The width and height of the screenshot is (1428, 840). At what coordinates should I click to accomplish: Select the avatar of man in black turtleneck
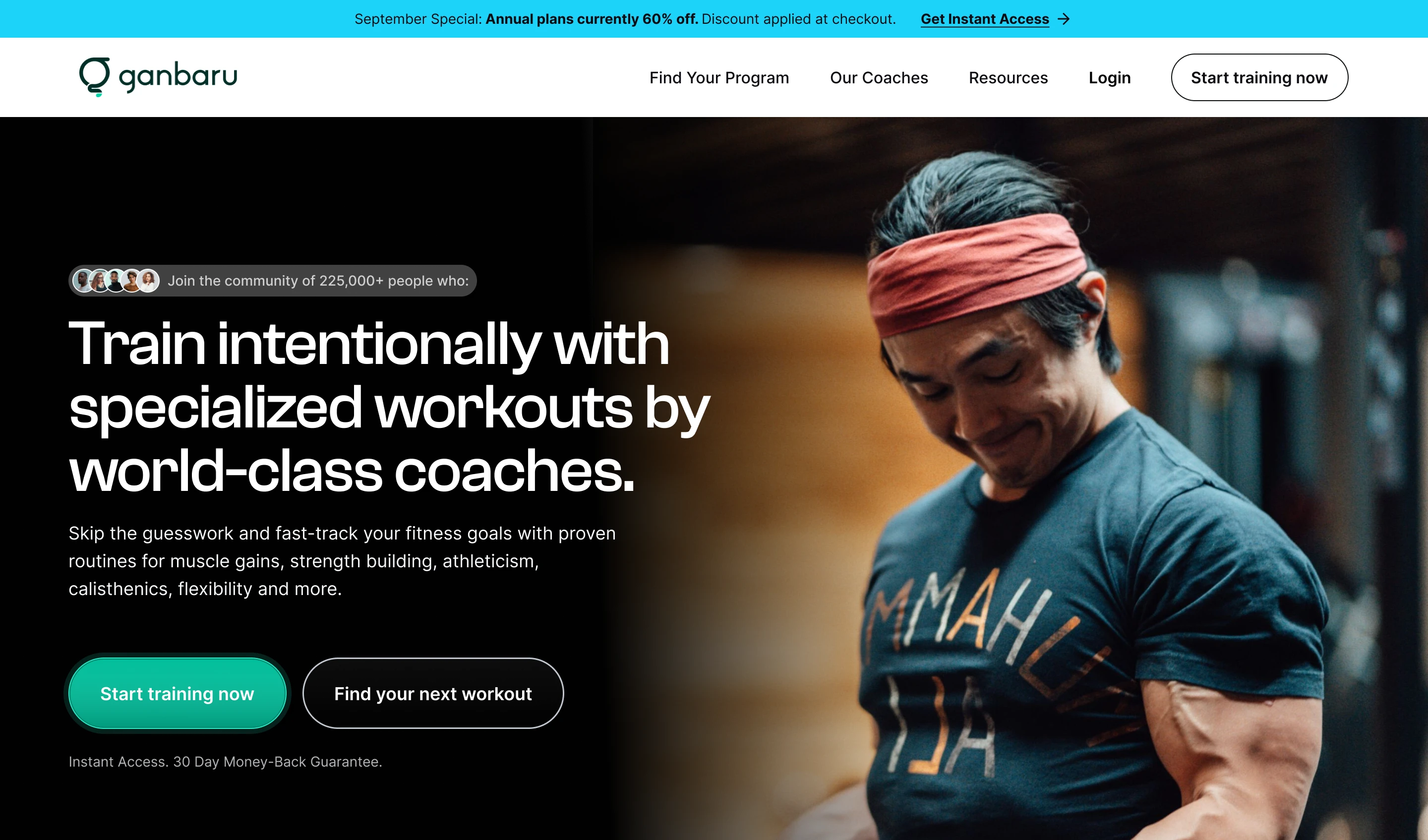(x=116, y=281)
